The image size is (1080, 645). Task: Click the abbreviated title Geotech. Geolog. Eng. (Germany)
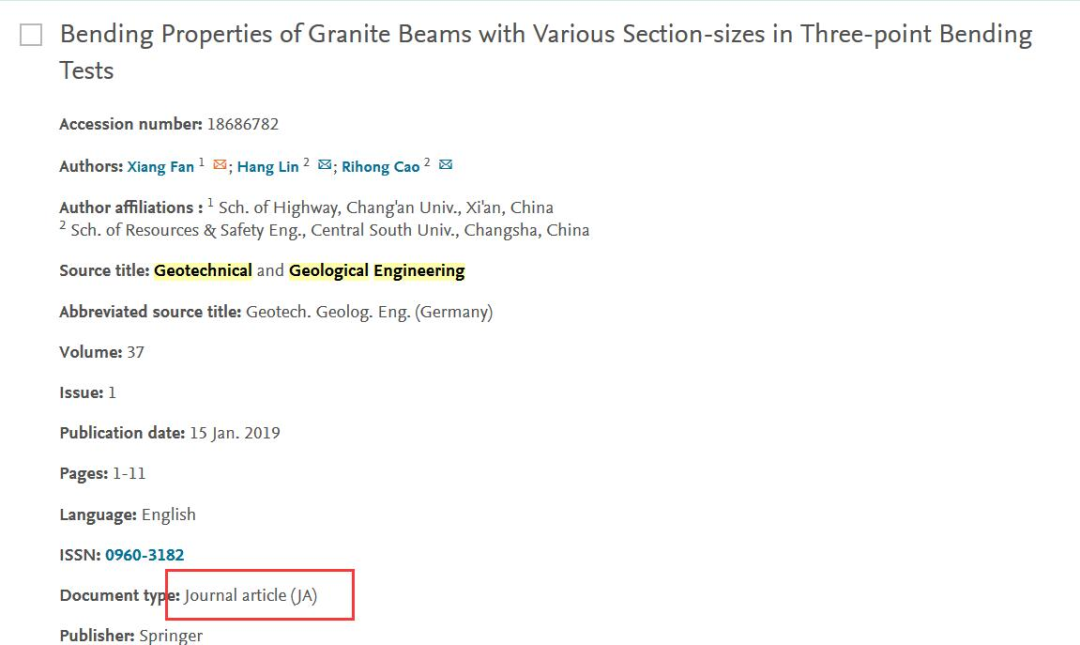[369, 312]
